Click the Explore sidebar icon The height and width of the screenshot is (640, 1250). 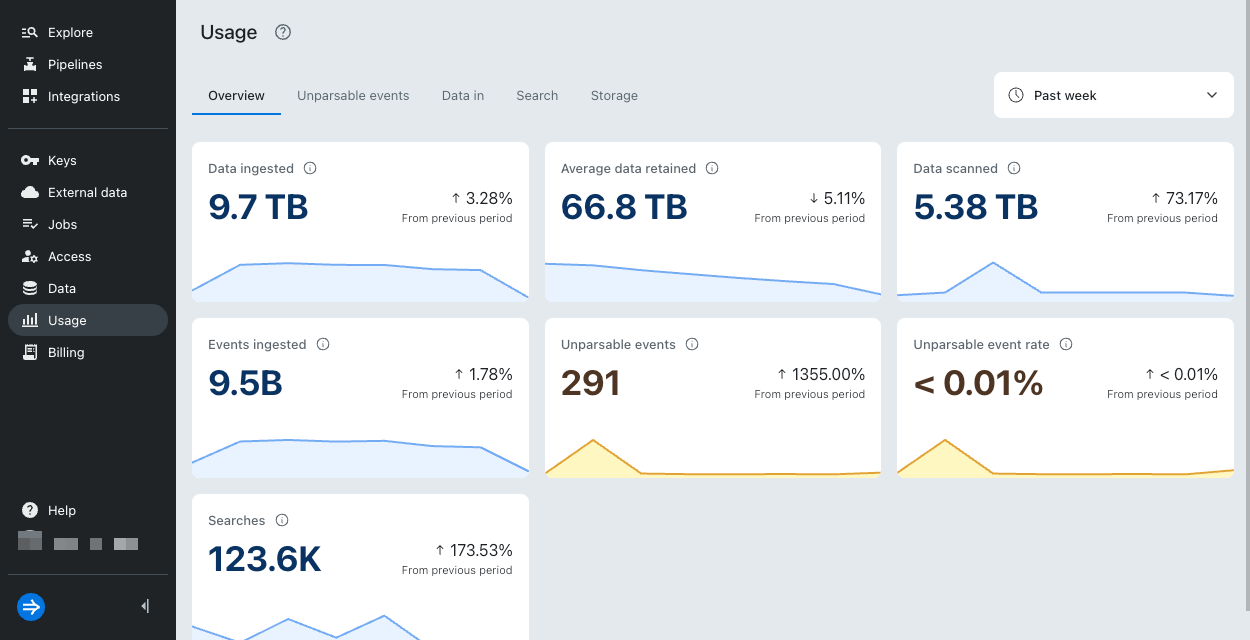(30, 32)
